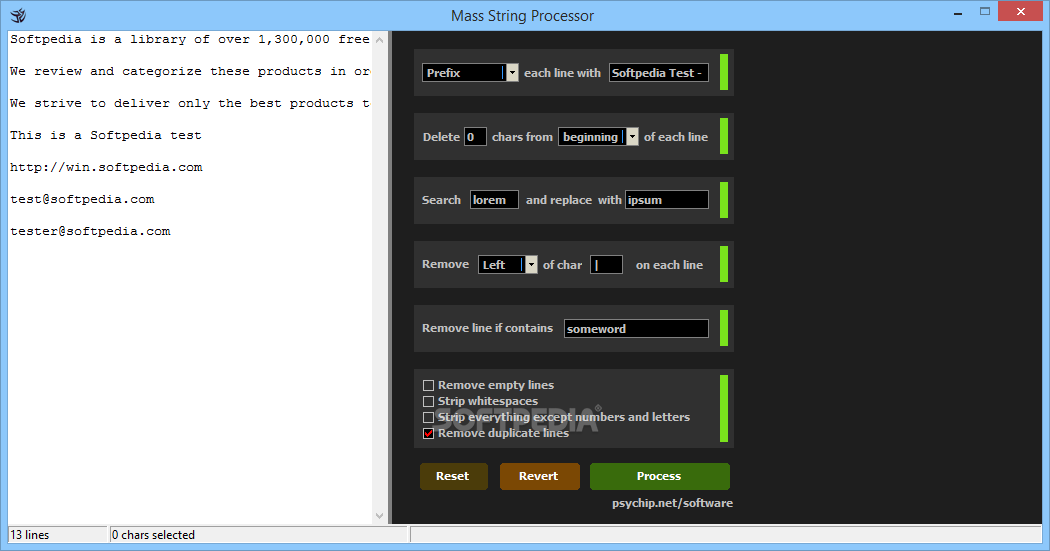This screenshot has height=551, width=1050.
Task: Uncheck Remove duplicate lines checkbox
Action: [429, 434]
